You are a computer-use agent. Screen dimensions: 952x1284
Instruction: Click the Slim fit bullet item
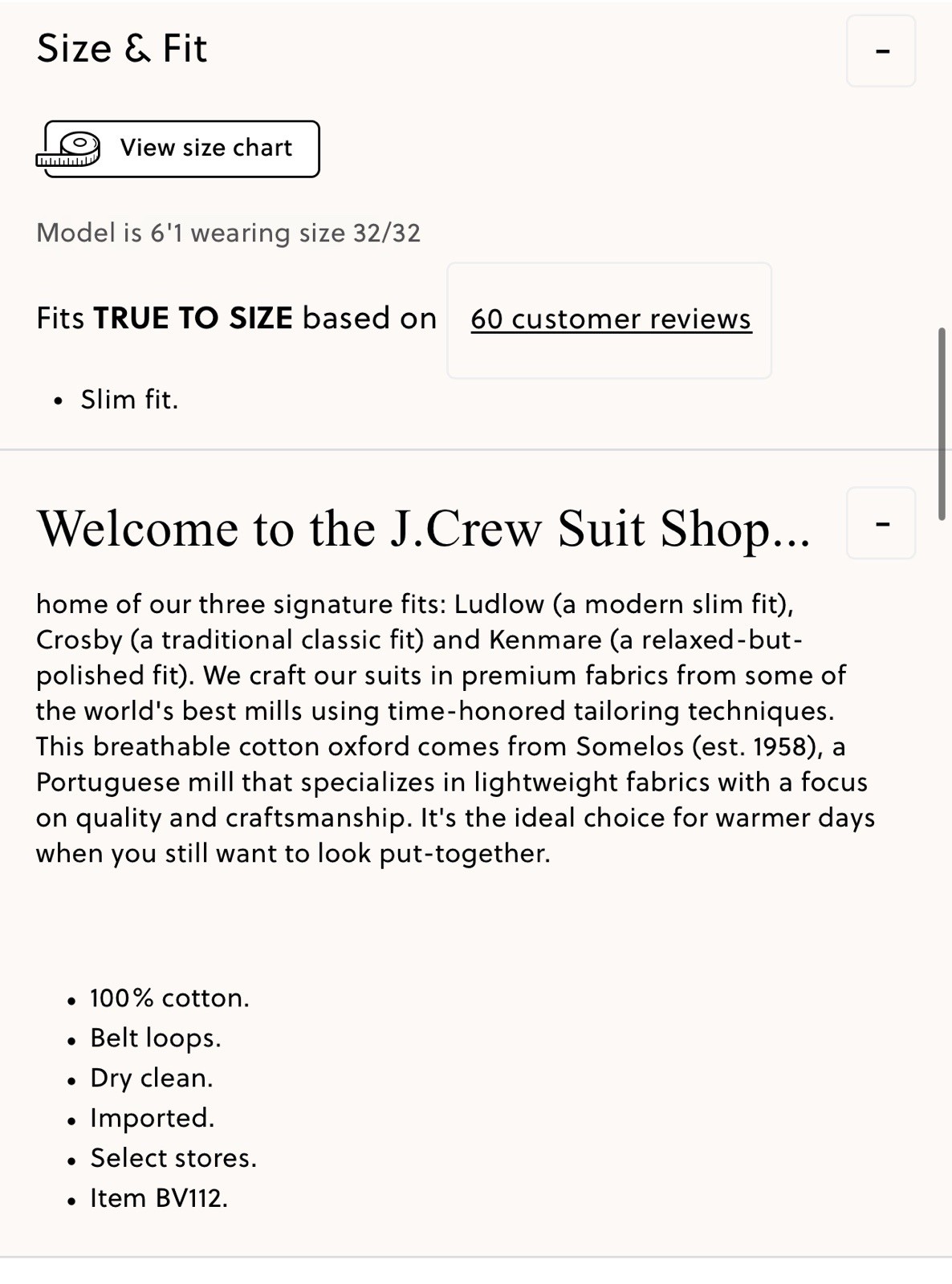tap(129, 400)
